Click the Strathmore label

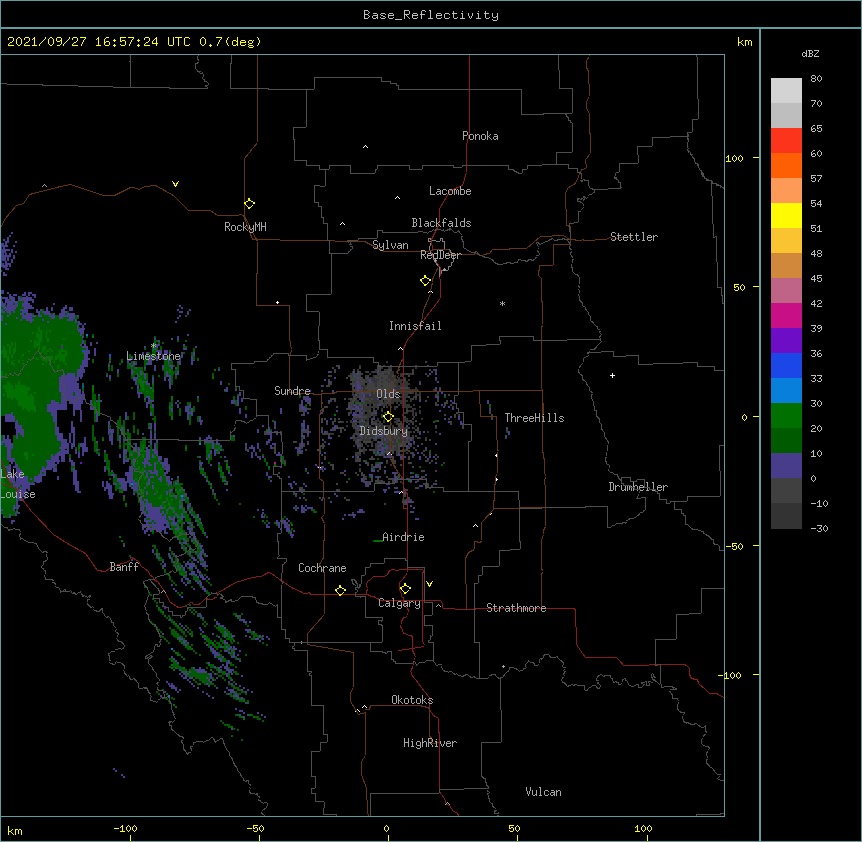coord(516,608)
